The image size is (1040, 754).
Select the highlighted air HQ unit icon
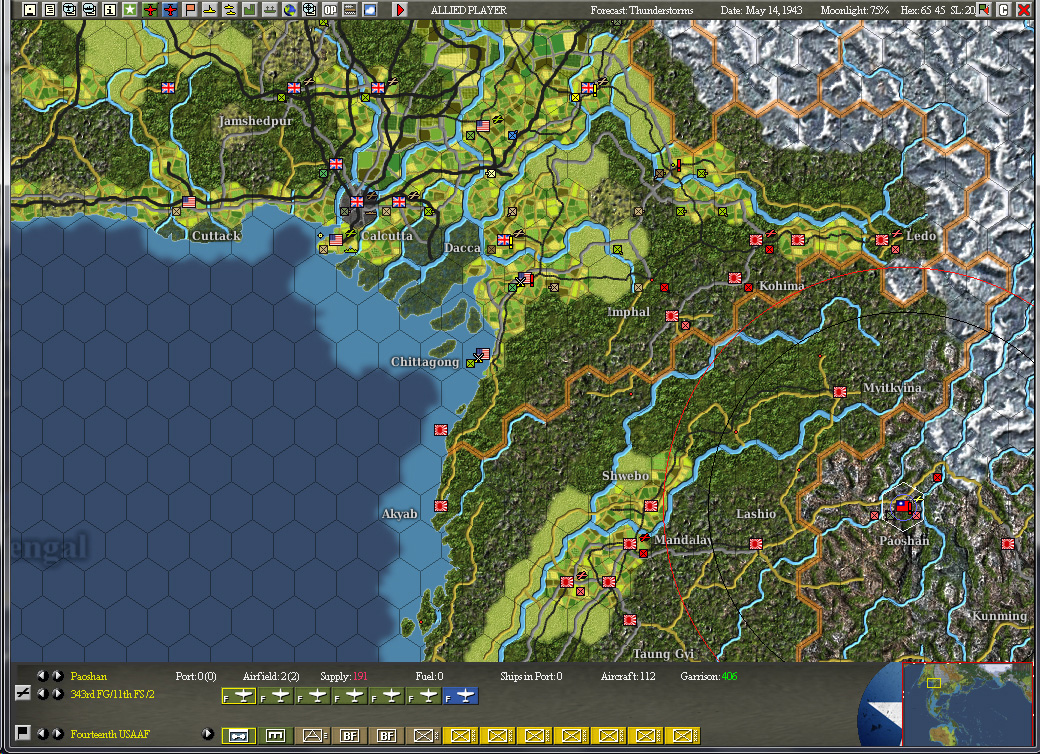[239, 735]
